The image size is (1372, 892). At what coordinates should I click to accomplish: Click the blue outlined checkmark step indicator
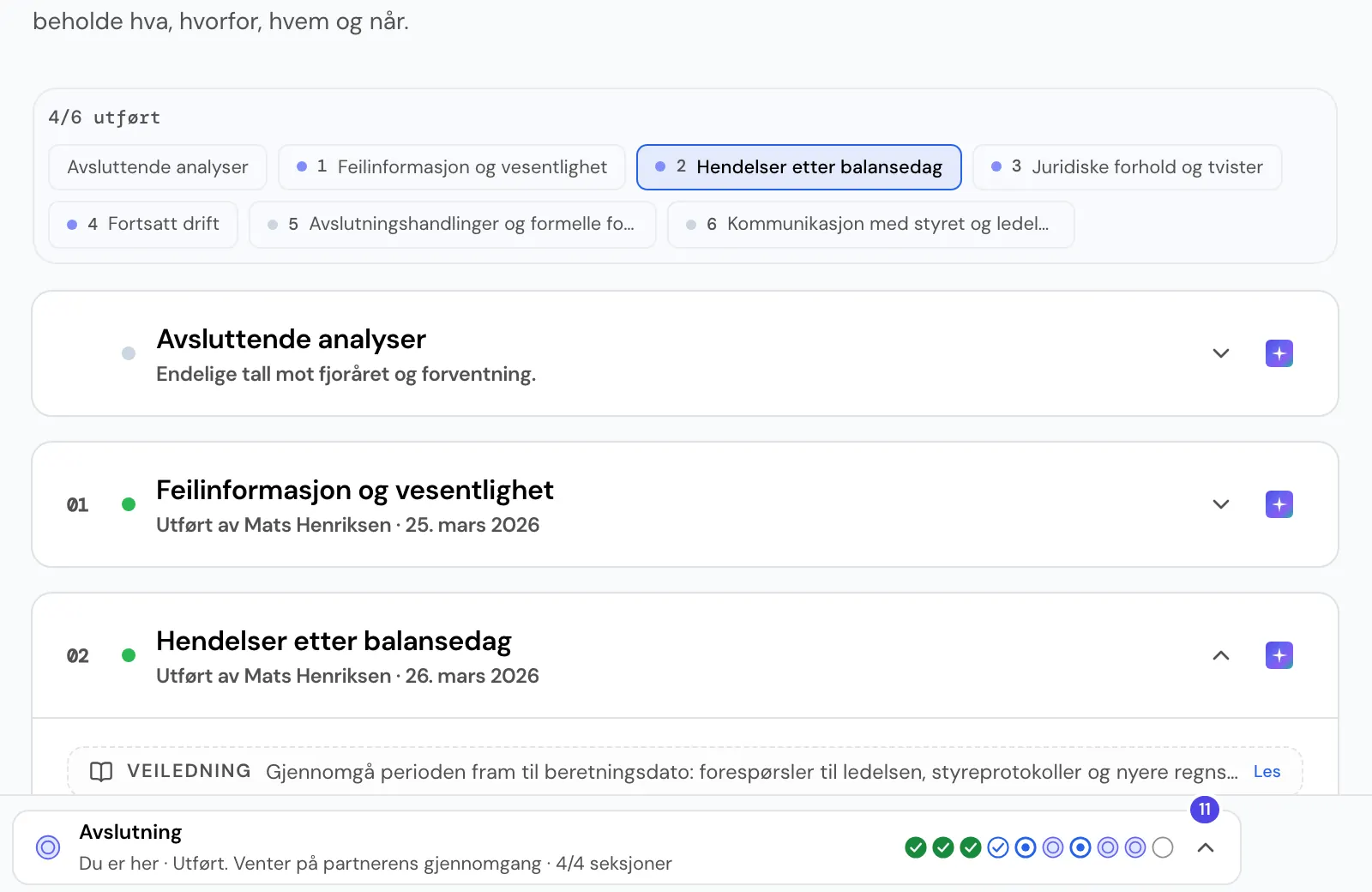point(998,847)
